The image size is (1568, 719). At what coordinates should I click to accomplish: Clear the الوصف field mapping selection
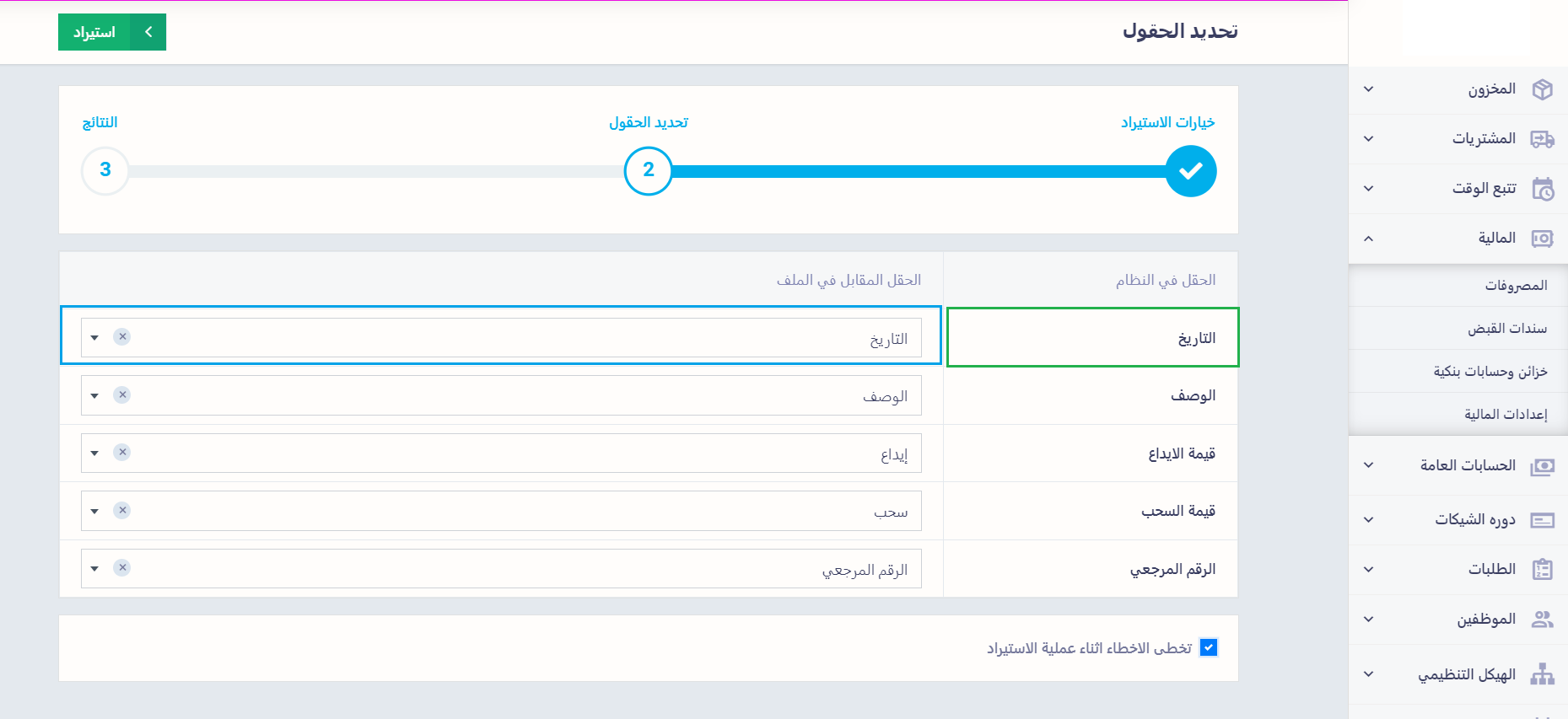122,394
